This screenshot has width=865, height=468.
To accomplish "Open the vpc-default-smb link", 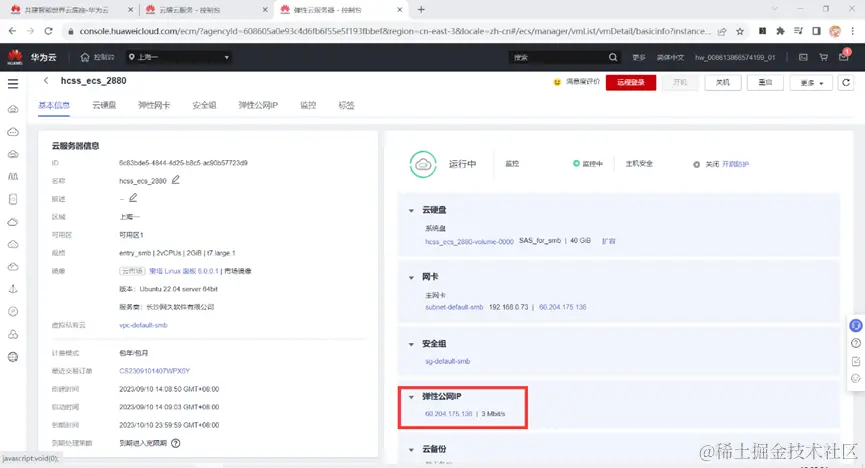I will [x=143, y=325].
